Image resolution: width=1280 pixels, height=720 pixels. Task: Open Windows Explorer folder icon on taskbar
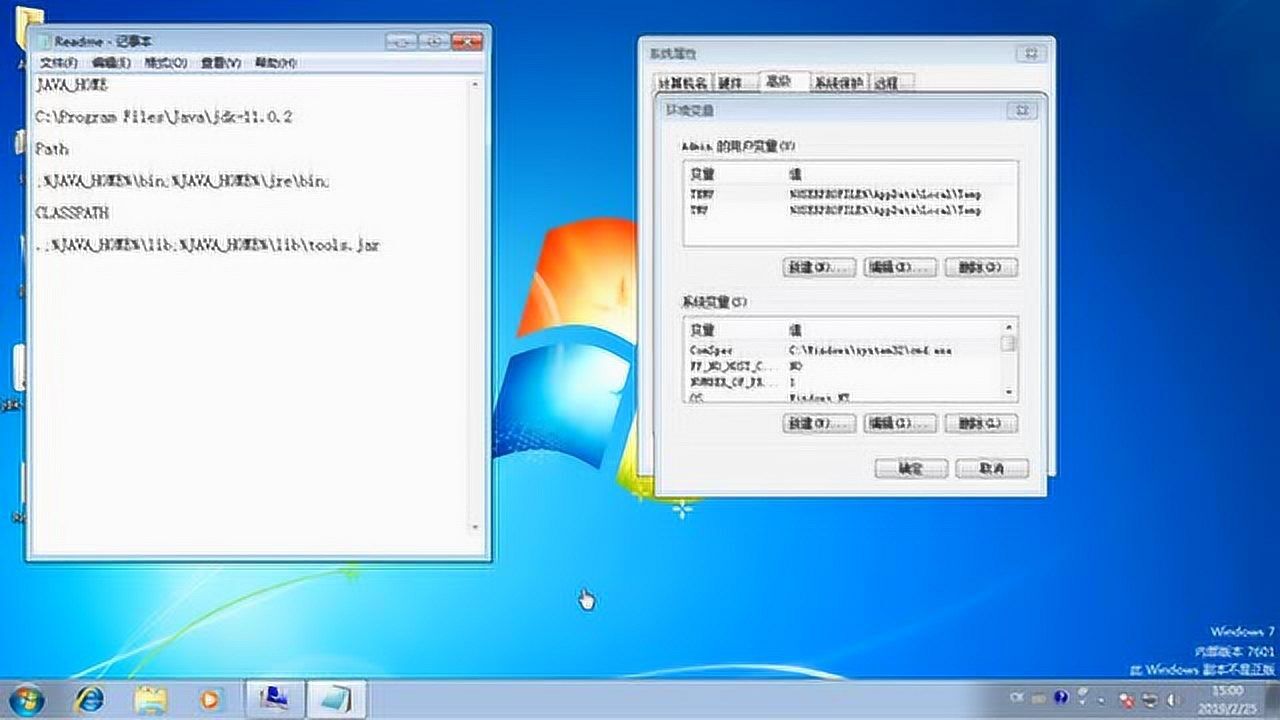150,698
